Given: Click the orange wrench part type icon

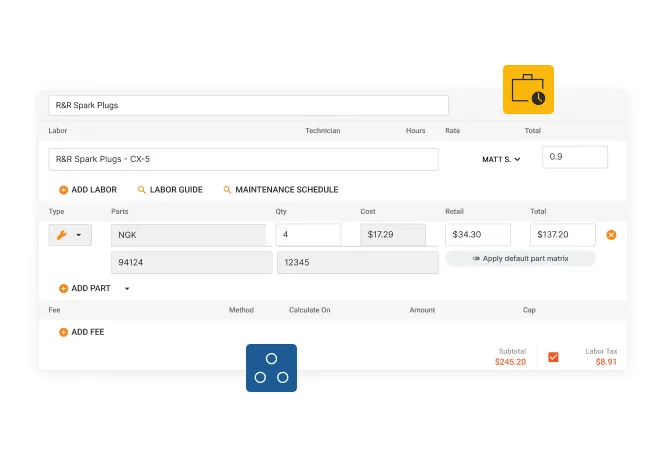Looking at the screenshot, I should [x=62, y=235].
